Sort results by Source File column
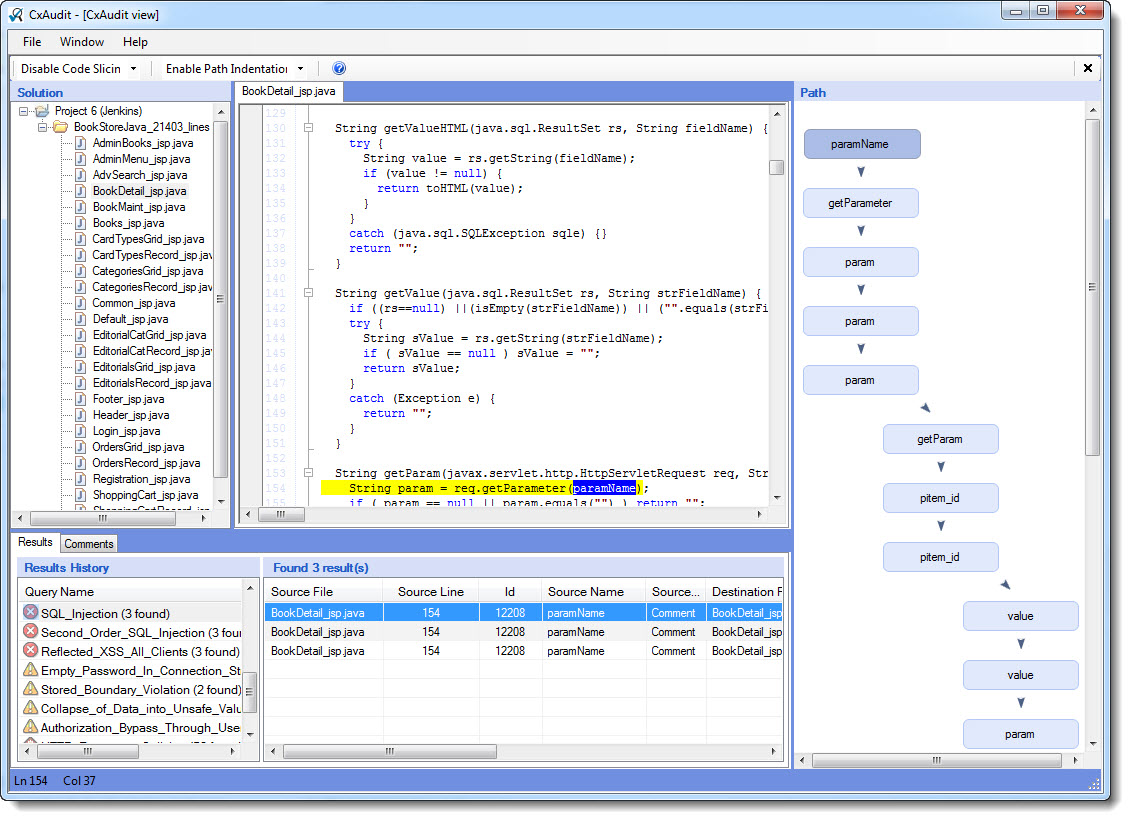1131x821 pixels. 323,592
